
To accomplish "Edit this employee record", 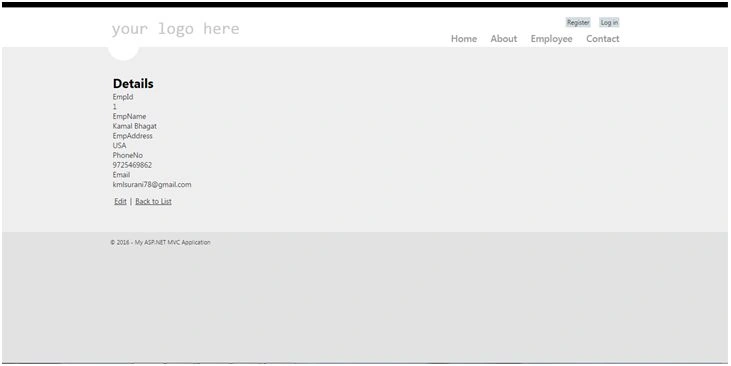I will tap(120, 201).
